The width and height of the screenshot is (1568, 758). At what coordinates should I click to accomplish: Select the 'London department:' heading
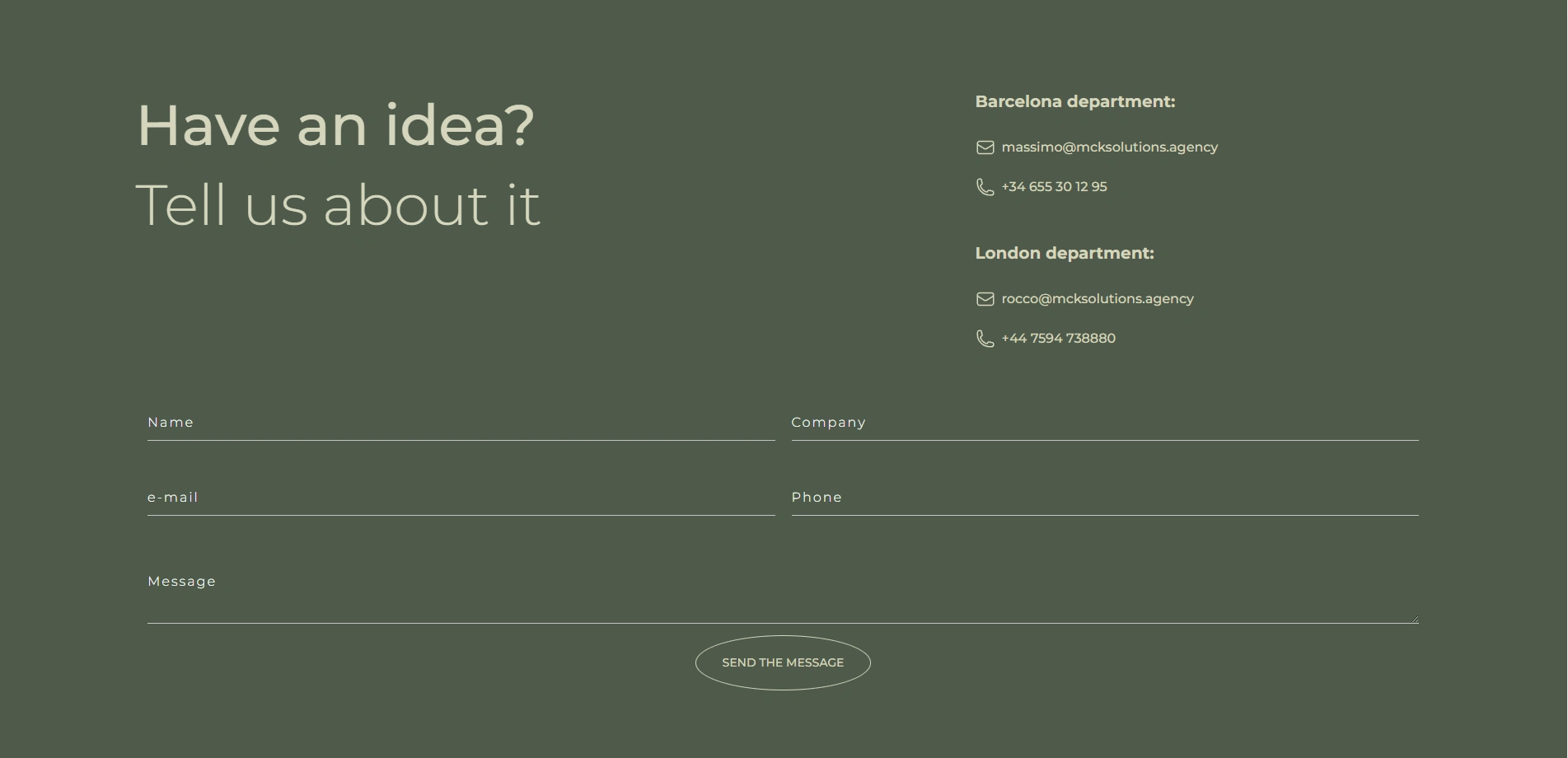[x=1065, y=254]
